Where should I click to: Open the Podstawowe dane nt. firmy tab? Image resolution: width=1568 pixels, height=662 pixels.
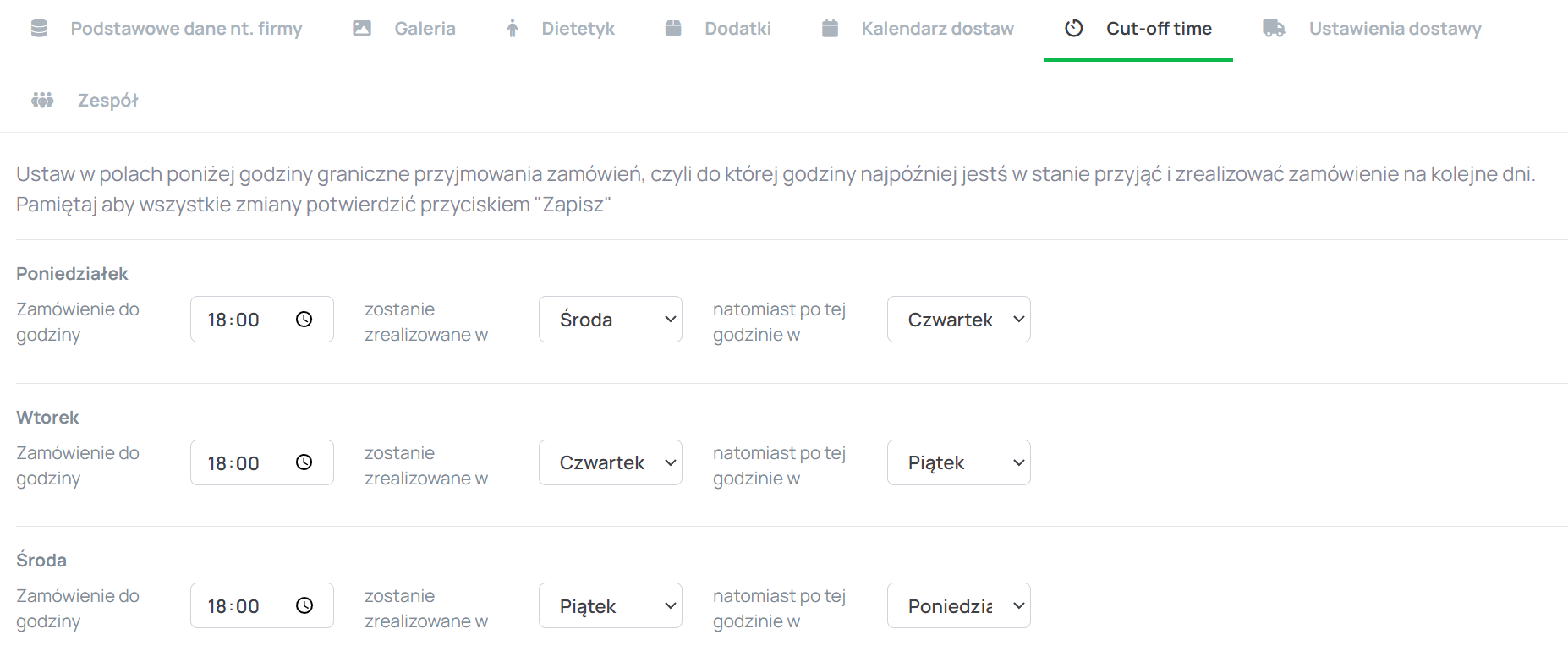click(186, 29)
